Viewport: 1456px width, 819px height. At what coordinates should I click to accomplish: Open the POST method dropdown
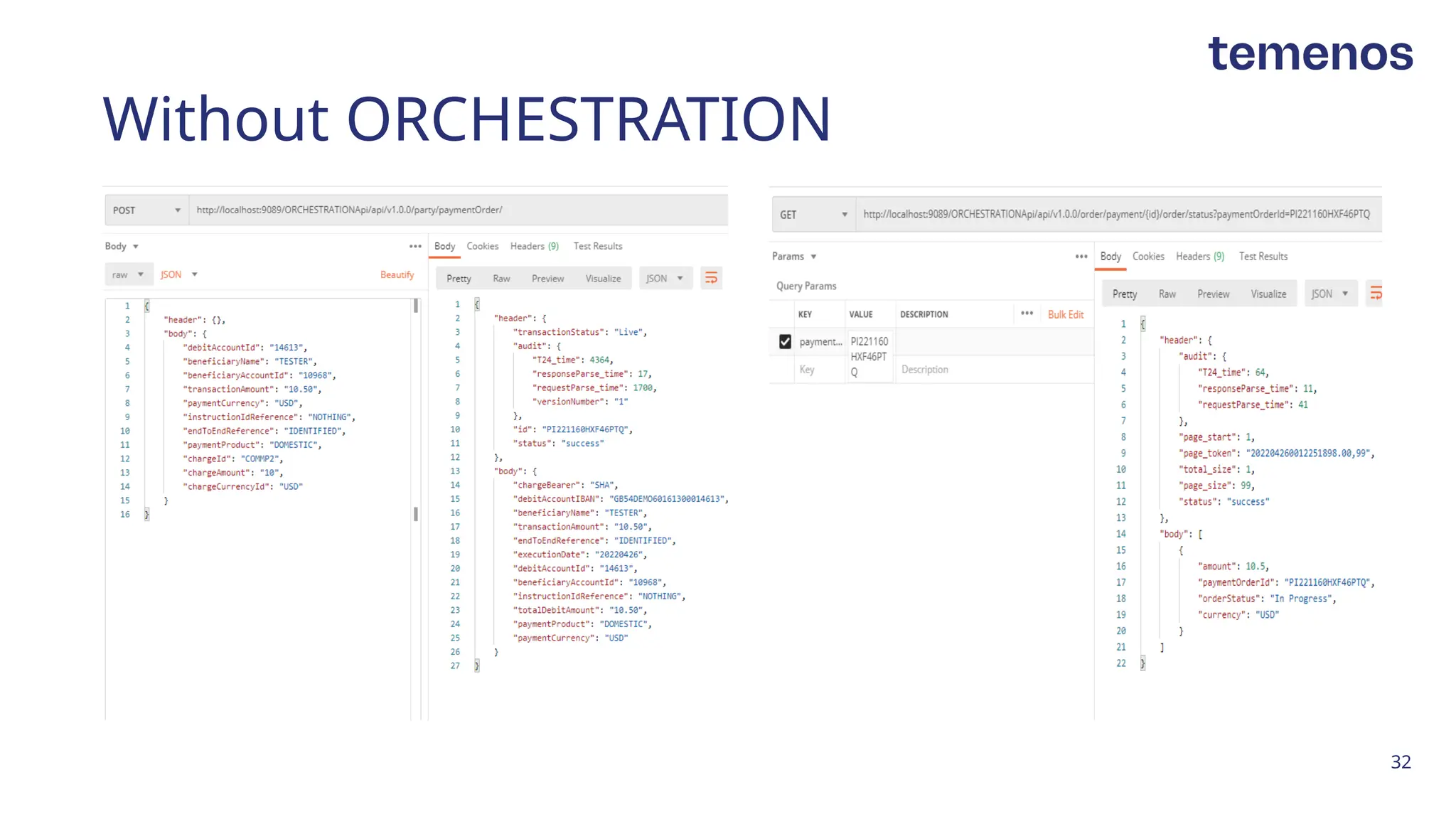[146, 210]
